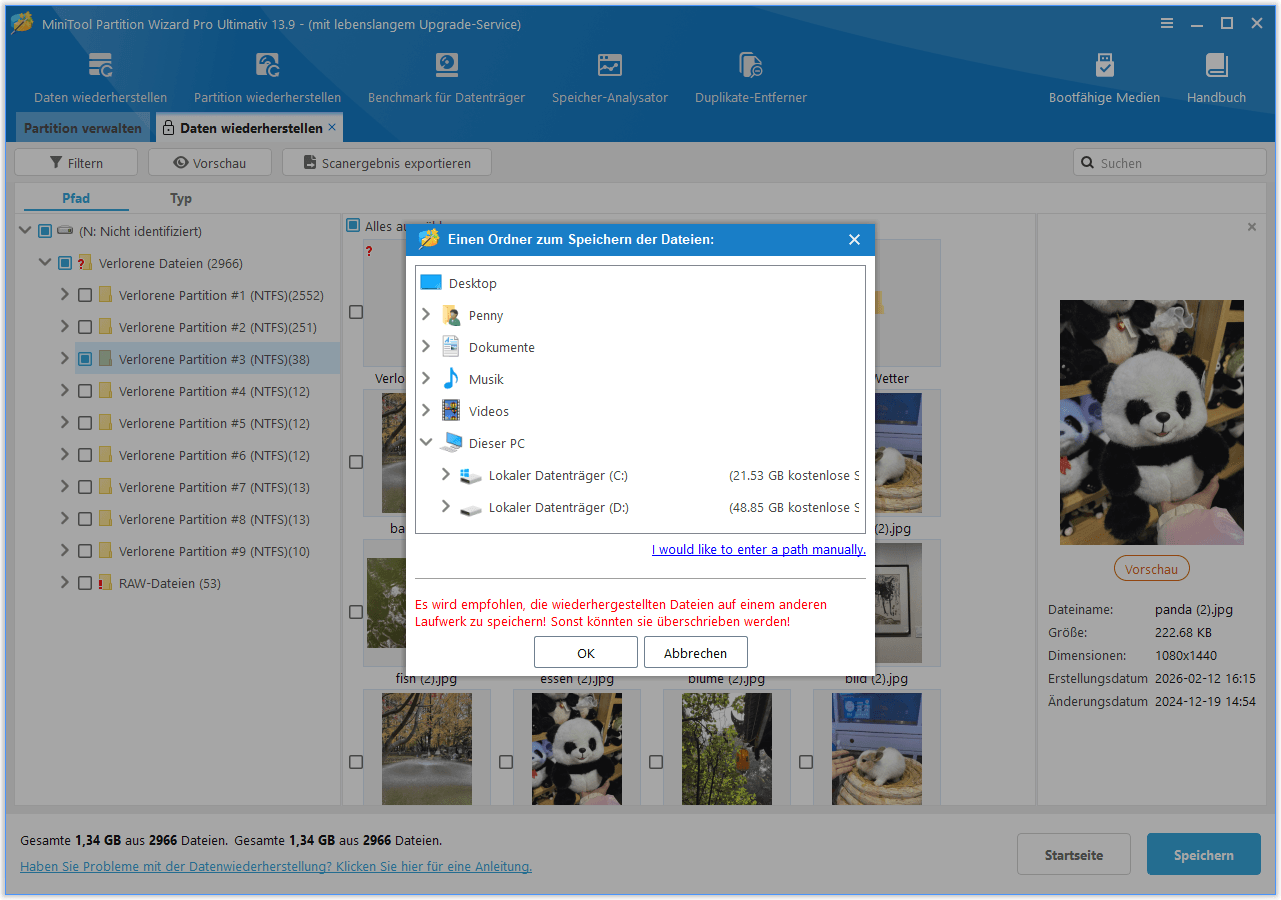Expand Verlorene Partition #7 node

pos(65,487)
